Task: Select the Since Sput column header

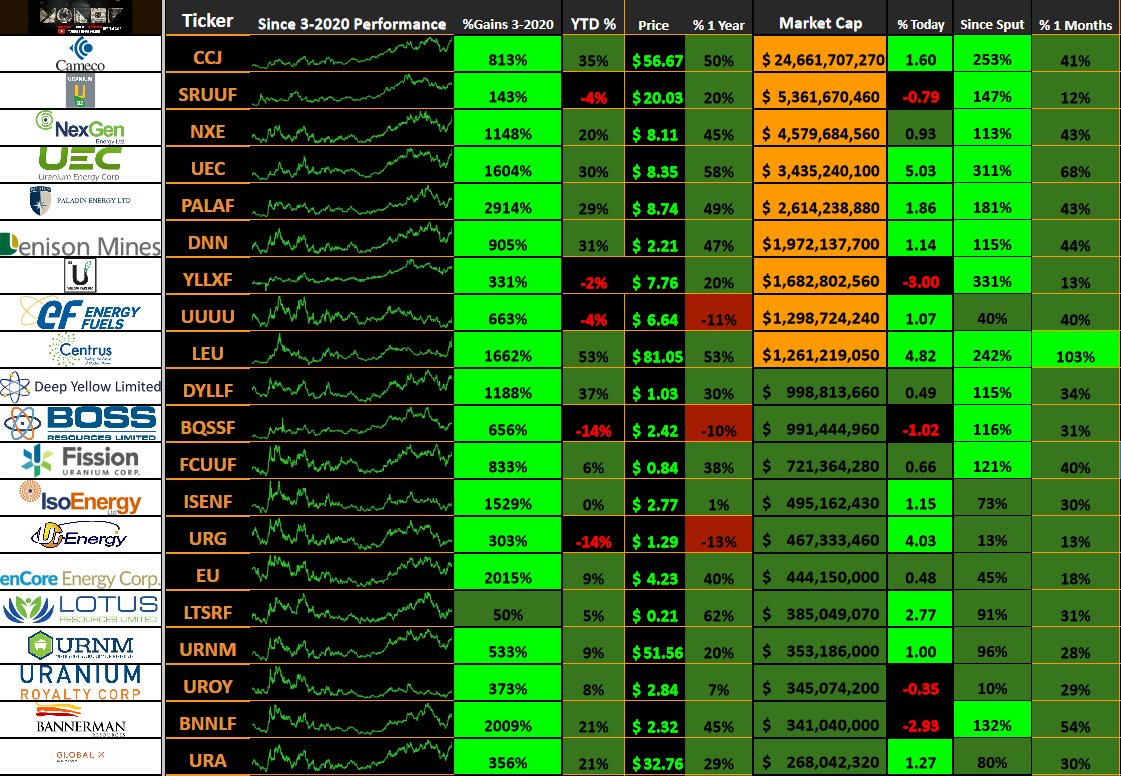Action: point(992,24)
